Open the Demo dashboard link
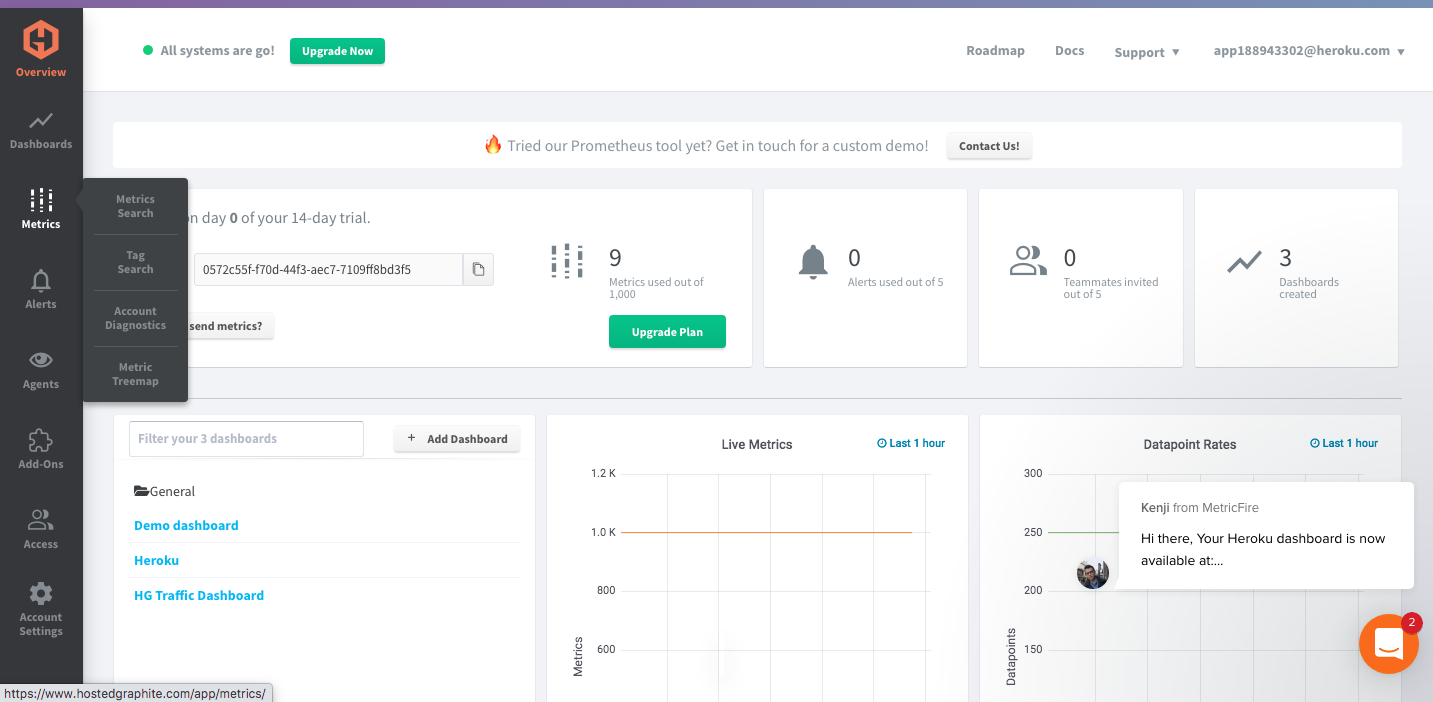This screenshot has width=1433, height=702. tap(186, 525)
